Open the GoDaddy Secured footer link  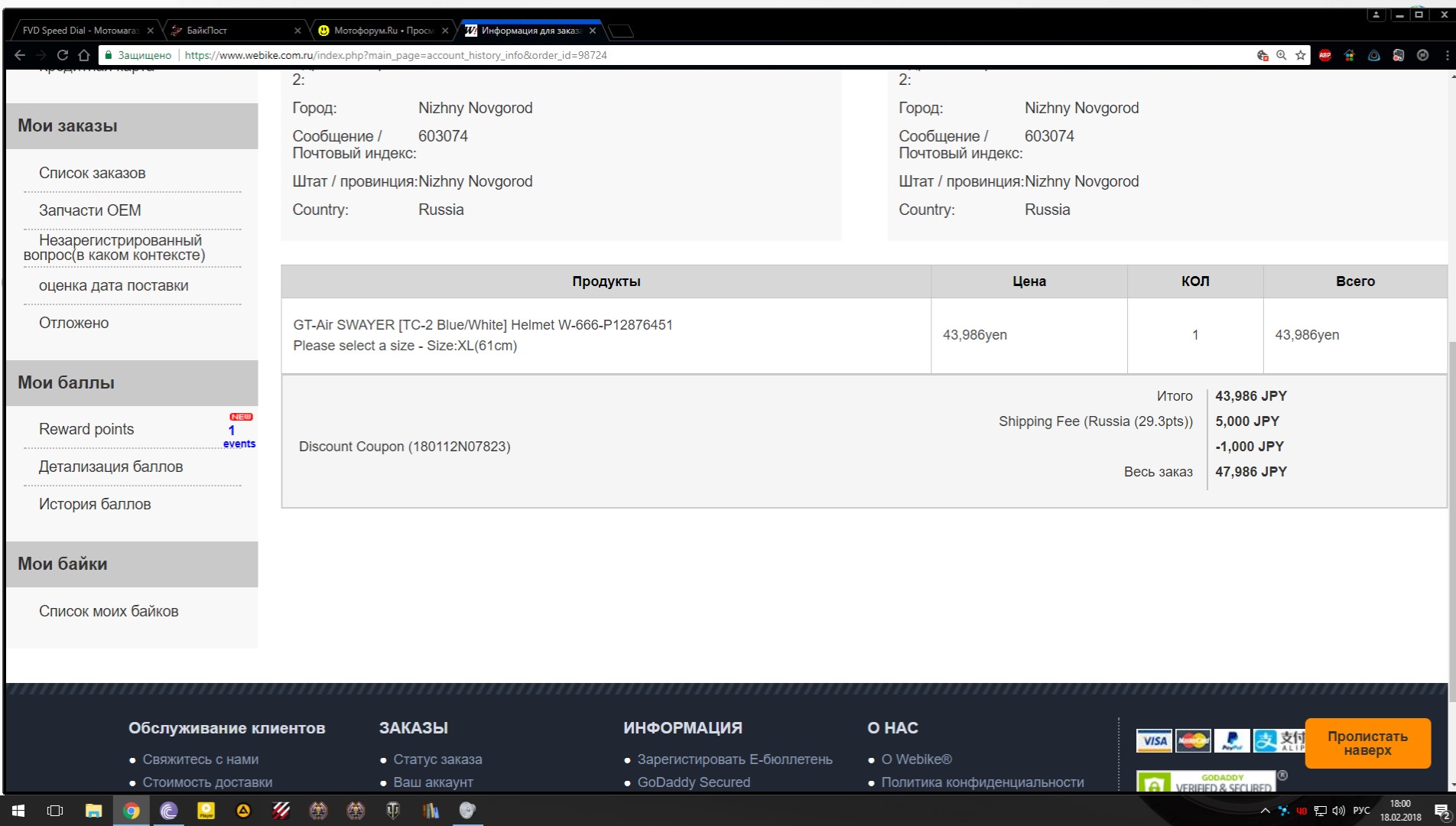click(x=694, y=782)
